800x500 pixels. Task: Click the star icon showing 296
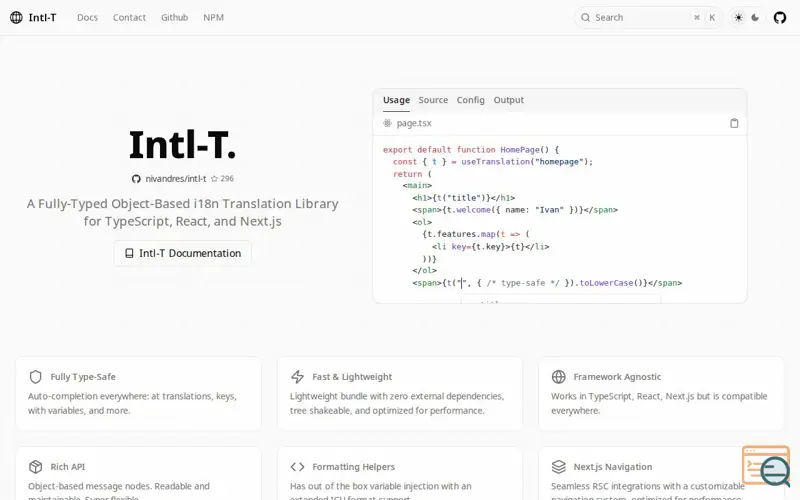tap(214, 179)
